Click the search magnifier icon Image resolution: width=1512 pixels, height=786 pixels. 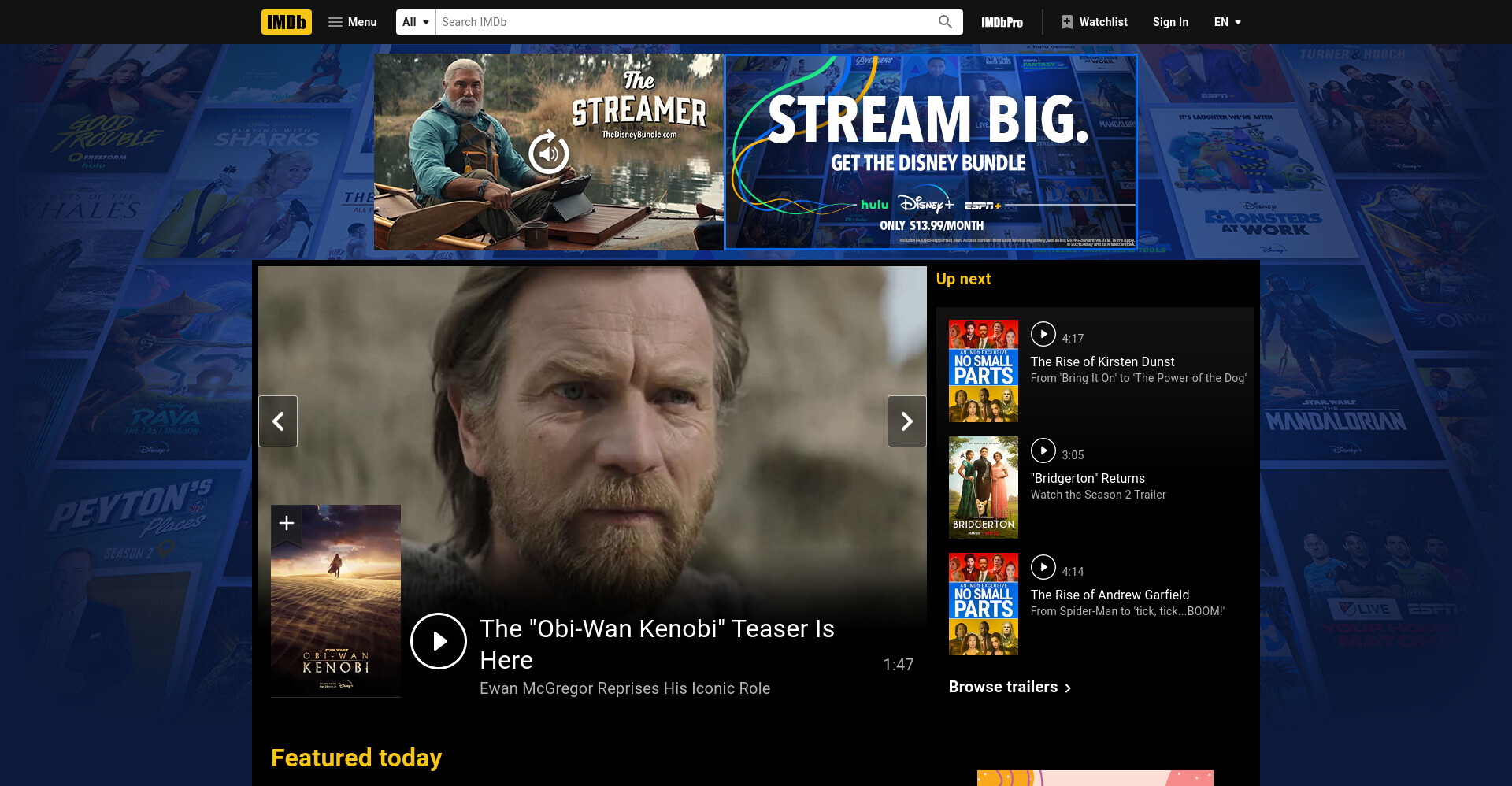(945, 22)
